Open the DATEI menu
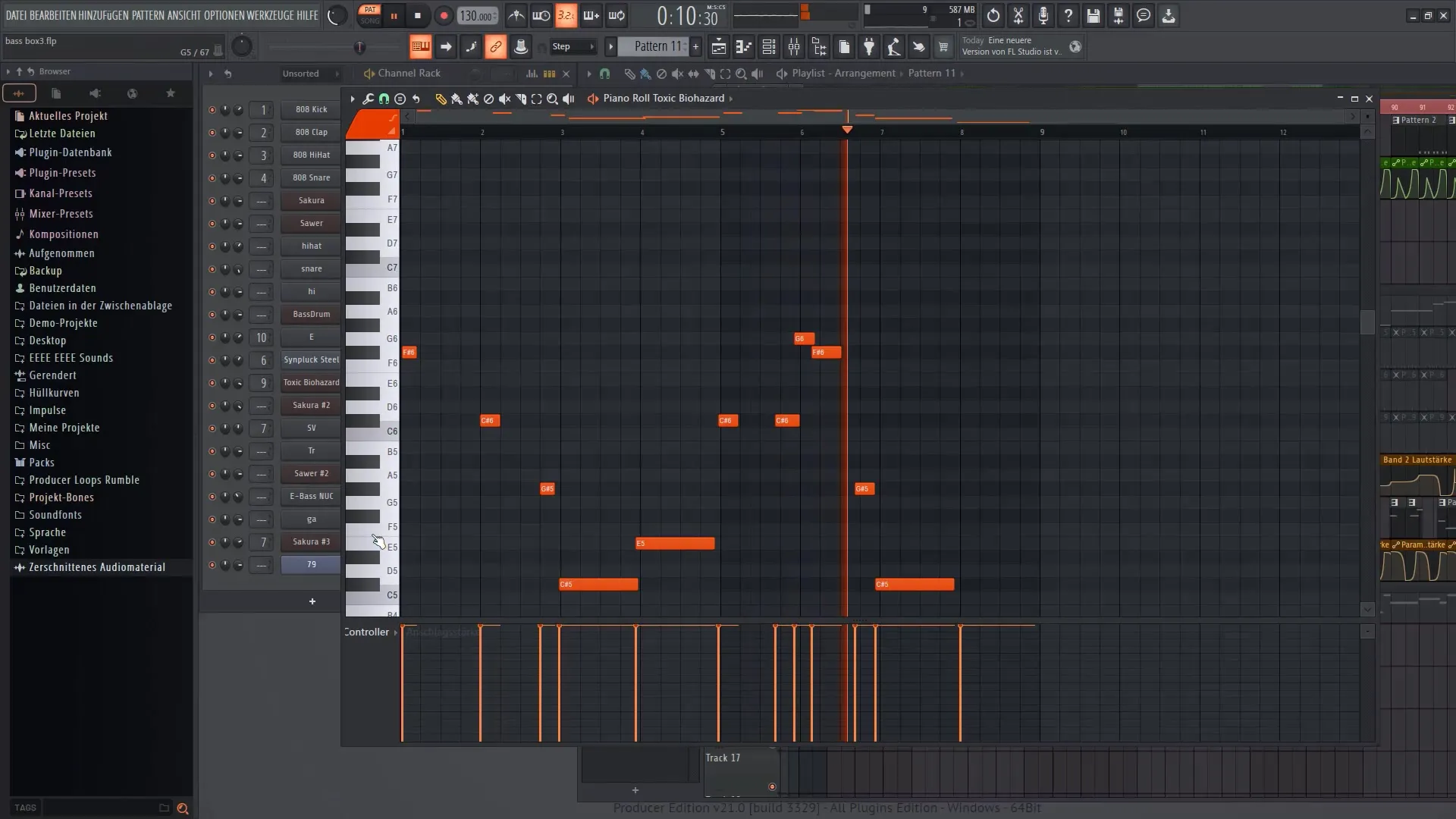This screenshot has height=819, width=1456. pyautogui.click(x=16, y=15)
